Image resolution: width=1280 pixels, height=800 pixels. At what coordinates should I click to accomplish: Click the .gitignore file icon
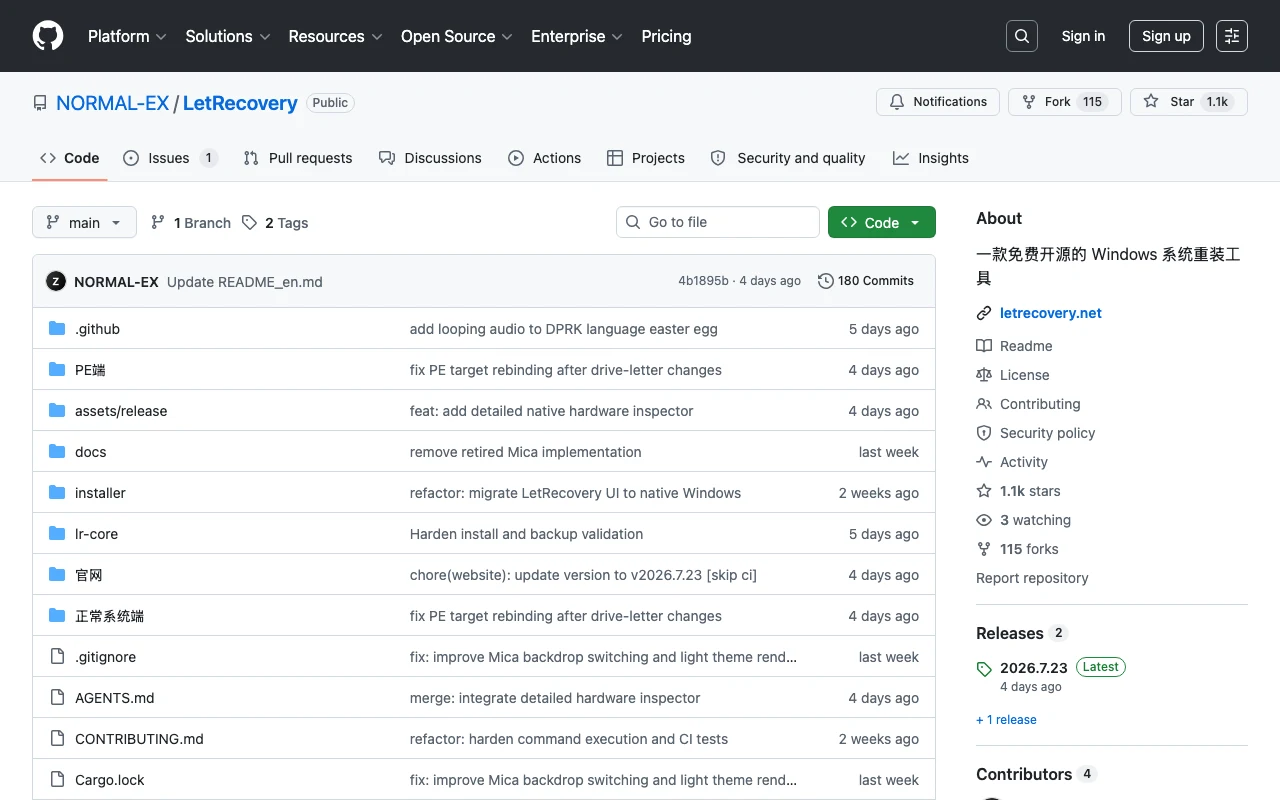[57, 656]
